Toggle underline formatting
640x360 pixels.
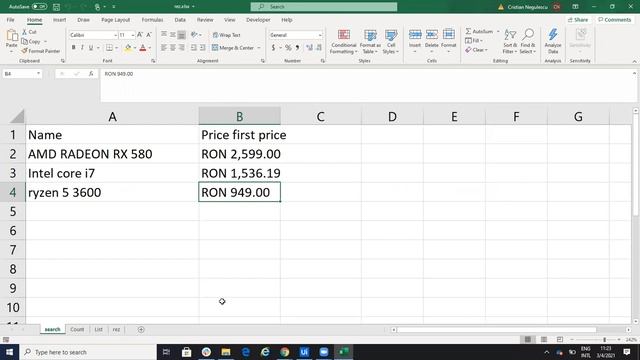click(91, 48)
